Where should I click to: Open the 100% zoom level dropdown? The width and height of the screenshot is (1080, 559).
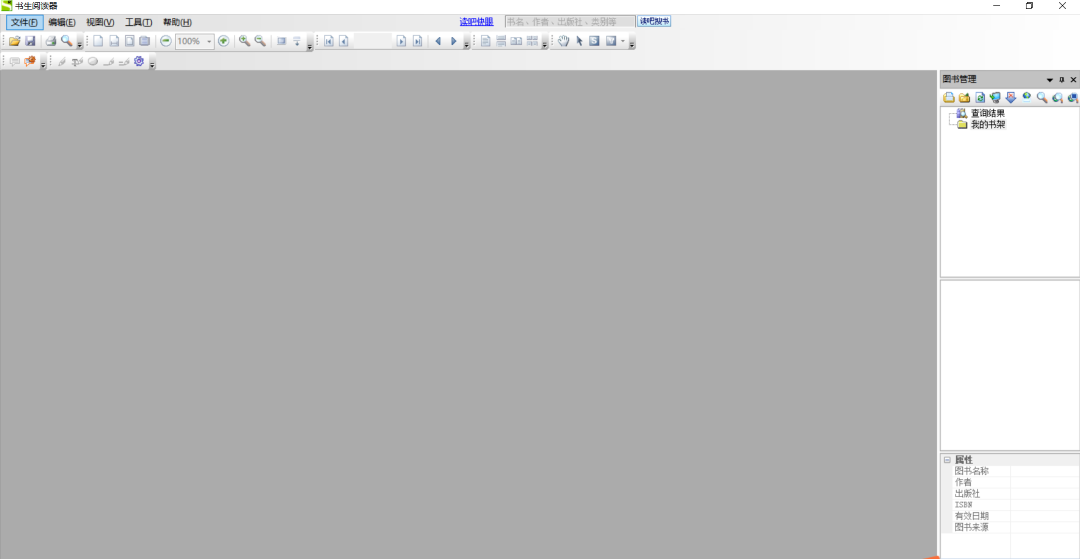pyautogui.click(x=209, y=41)
